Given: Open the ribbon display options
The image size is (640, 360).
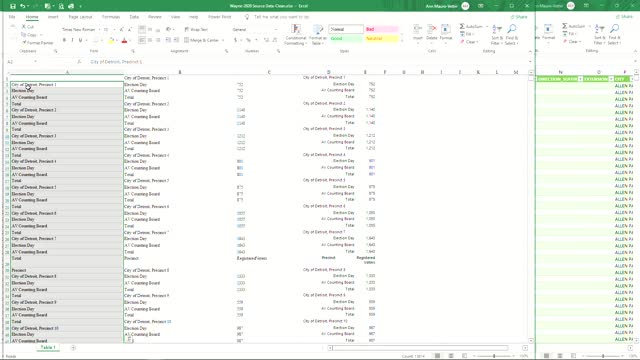Looking at the screenshot, I should coord(481,6).
